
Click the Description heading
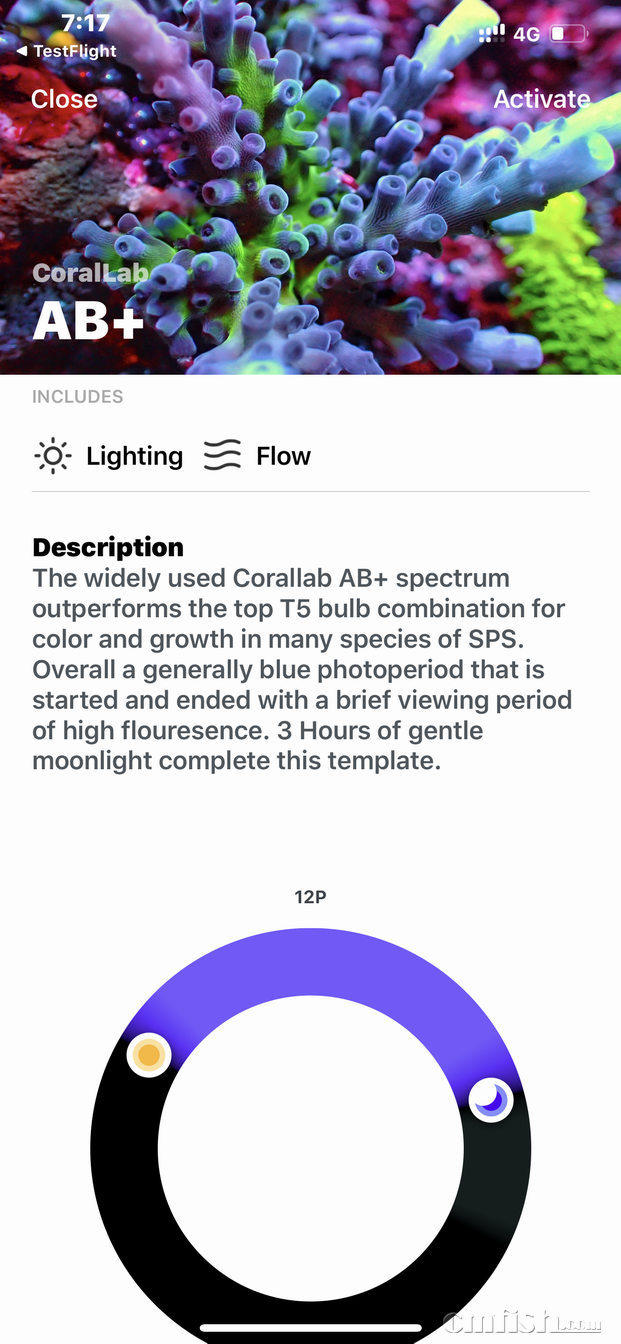point(108,547)
